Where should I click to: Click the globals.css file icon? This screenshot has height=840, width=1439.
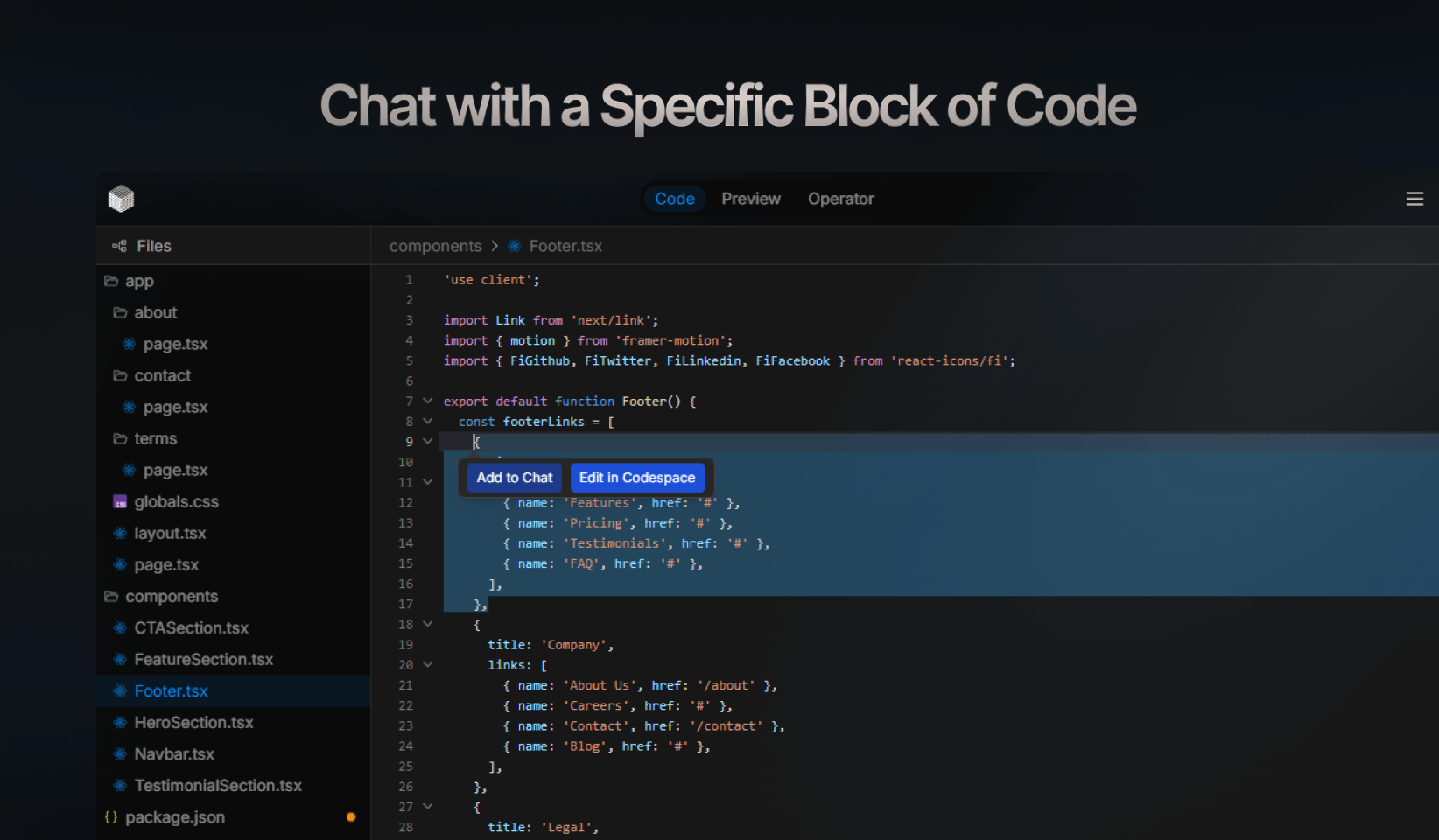tap(120, 501)
